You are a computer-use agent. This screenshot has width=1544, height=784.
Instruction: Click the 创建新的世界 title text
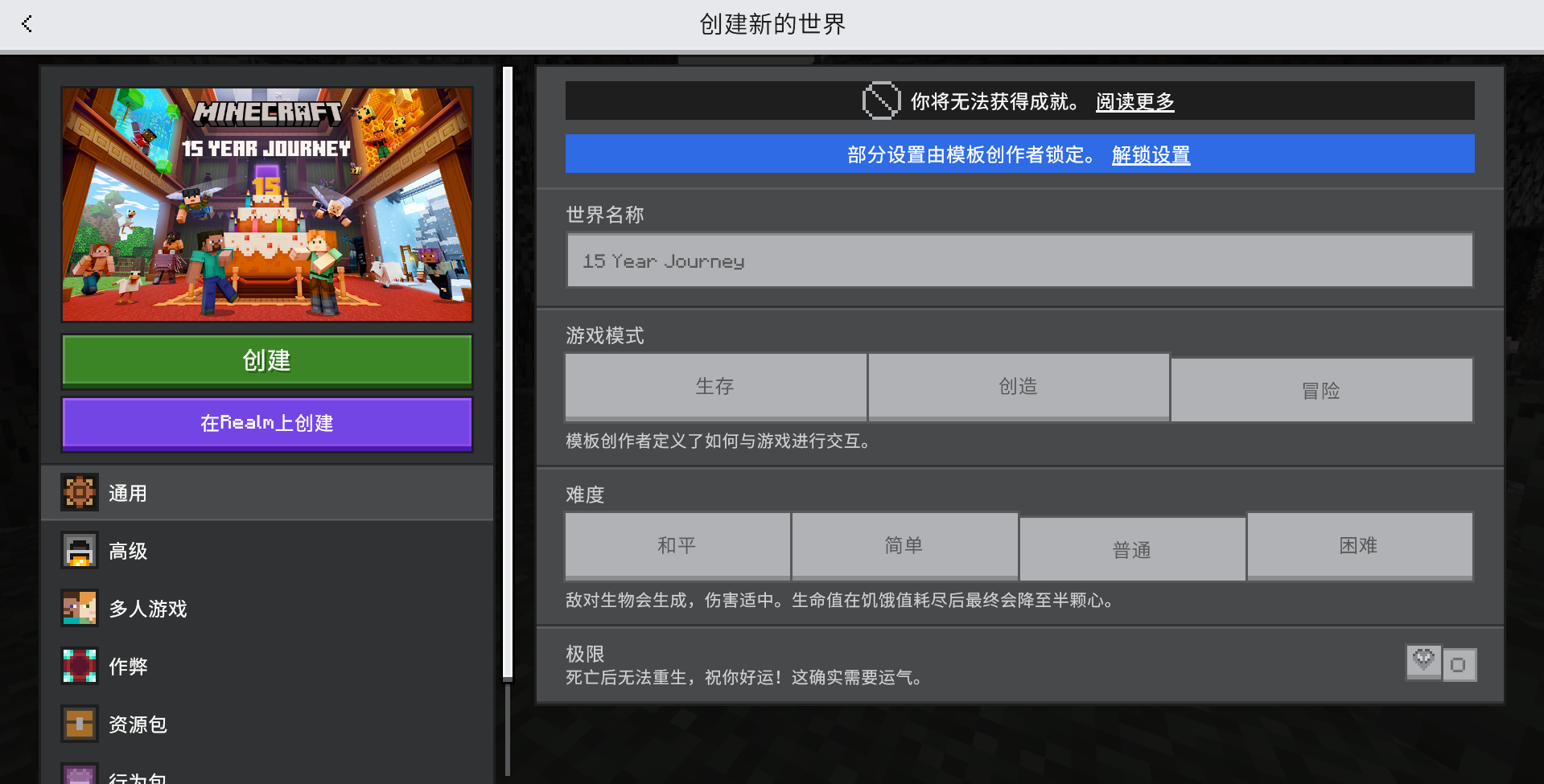(x=772, y=24)
